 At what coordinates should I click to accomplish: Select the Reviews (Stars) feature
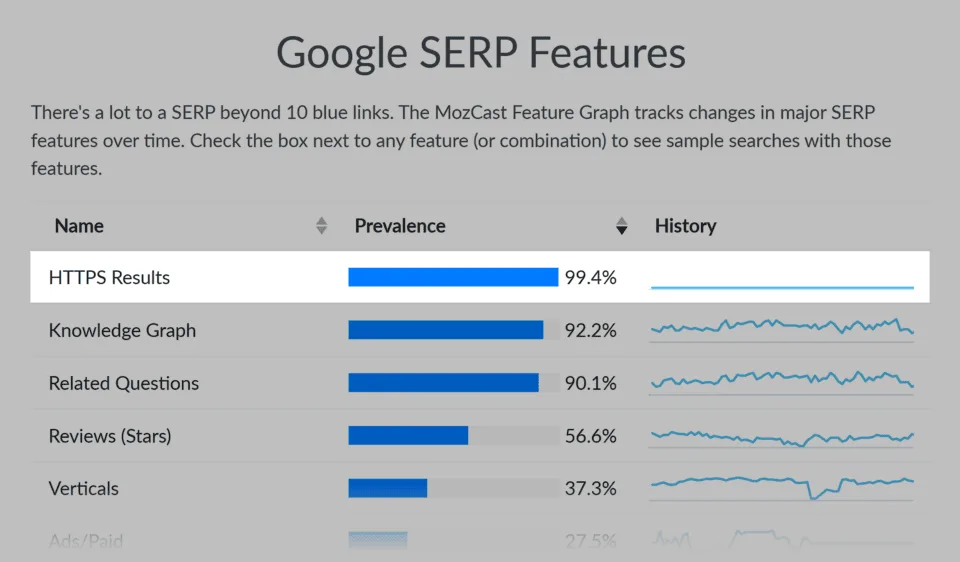(x=110, y=436)
